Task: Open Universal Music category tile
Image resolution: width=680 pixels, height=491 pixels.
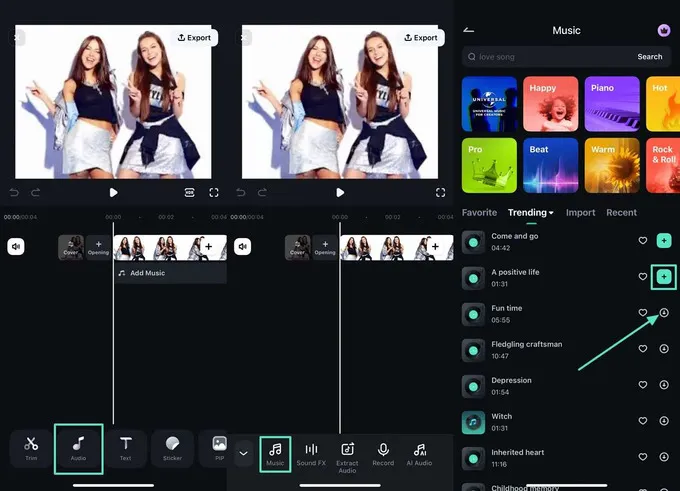Action: point(489,104)
